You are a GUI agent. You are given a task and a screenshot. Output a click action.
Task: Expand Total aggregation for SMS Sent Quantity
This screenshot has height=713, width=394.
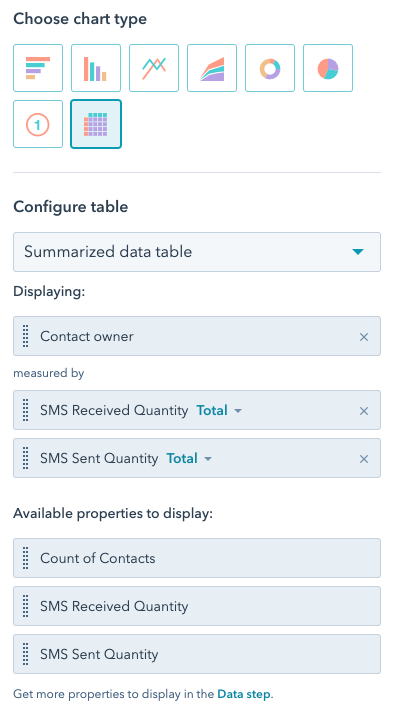(x=189, y=458)
